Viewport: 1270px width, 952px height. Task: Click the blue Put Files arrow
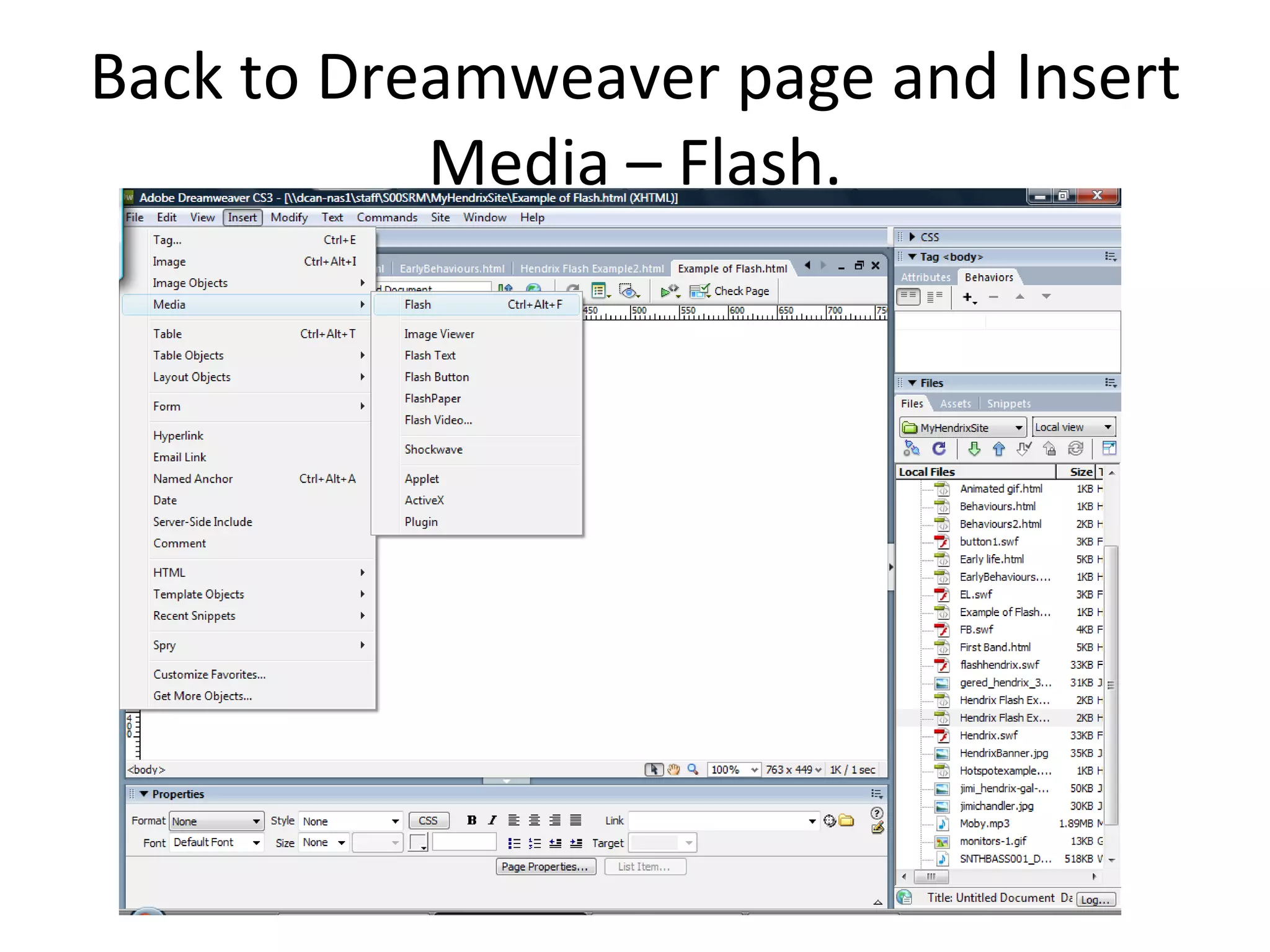click(x=998, y=449)
